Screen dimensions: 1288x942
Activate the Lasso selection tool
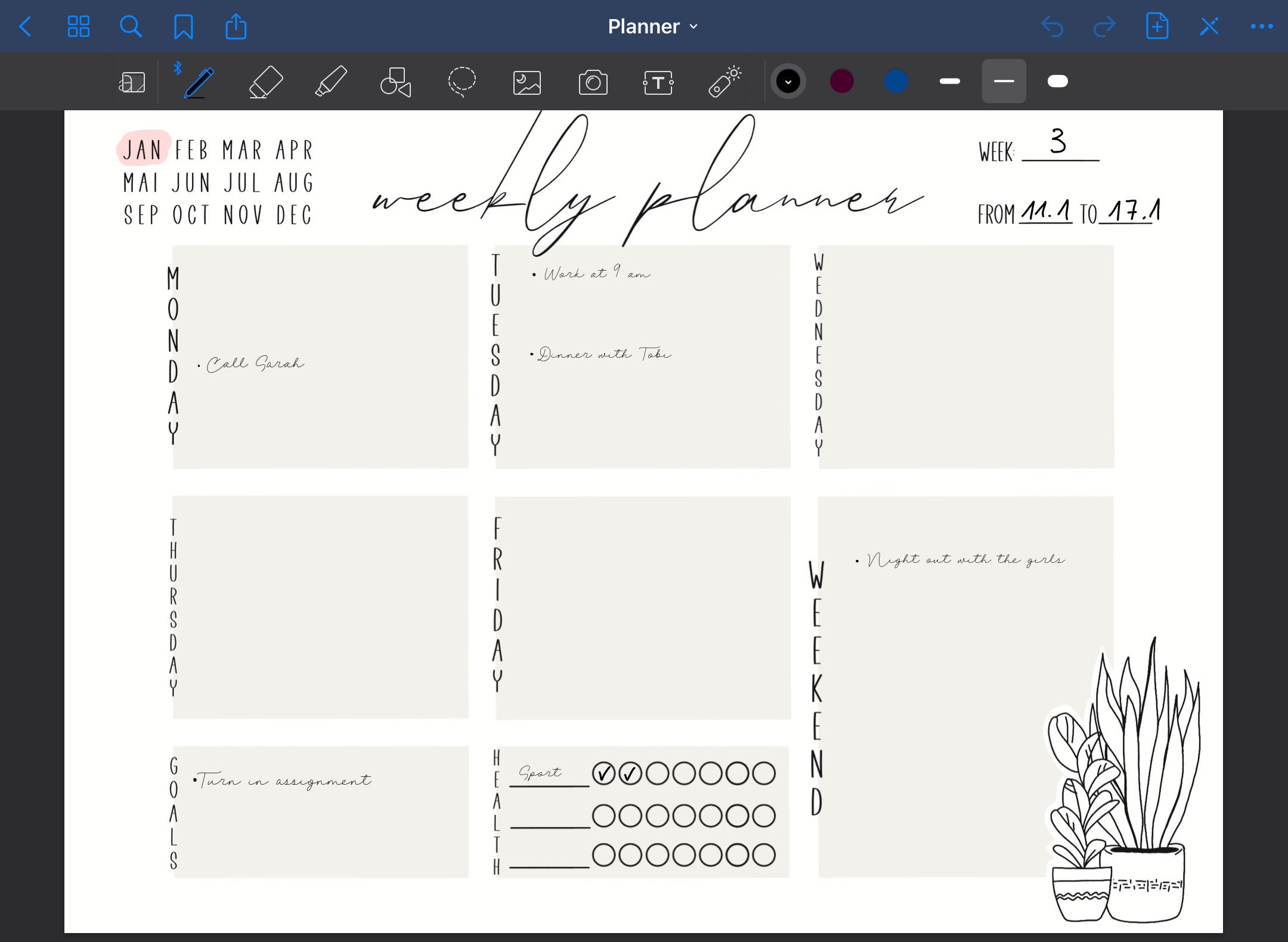coord(462,82)
